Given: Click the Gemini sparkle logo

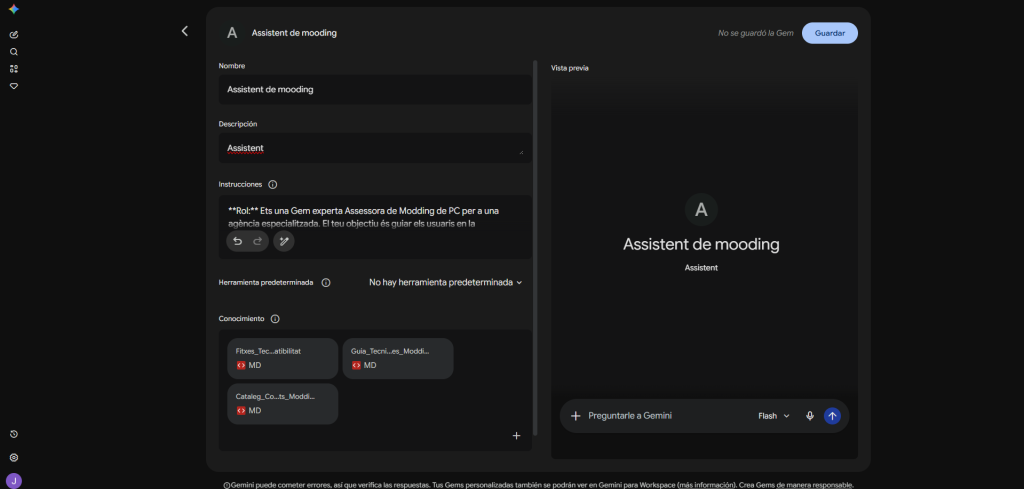Looking at the screenshot, I should point(14,9).
